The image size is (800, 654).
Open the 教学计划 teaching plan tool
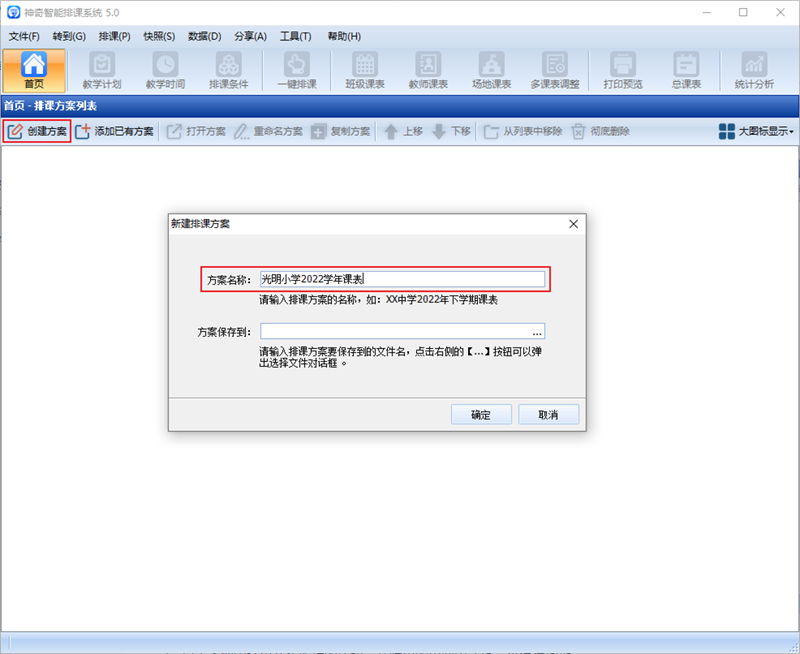[x=102, y=70]
